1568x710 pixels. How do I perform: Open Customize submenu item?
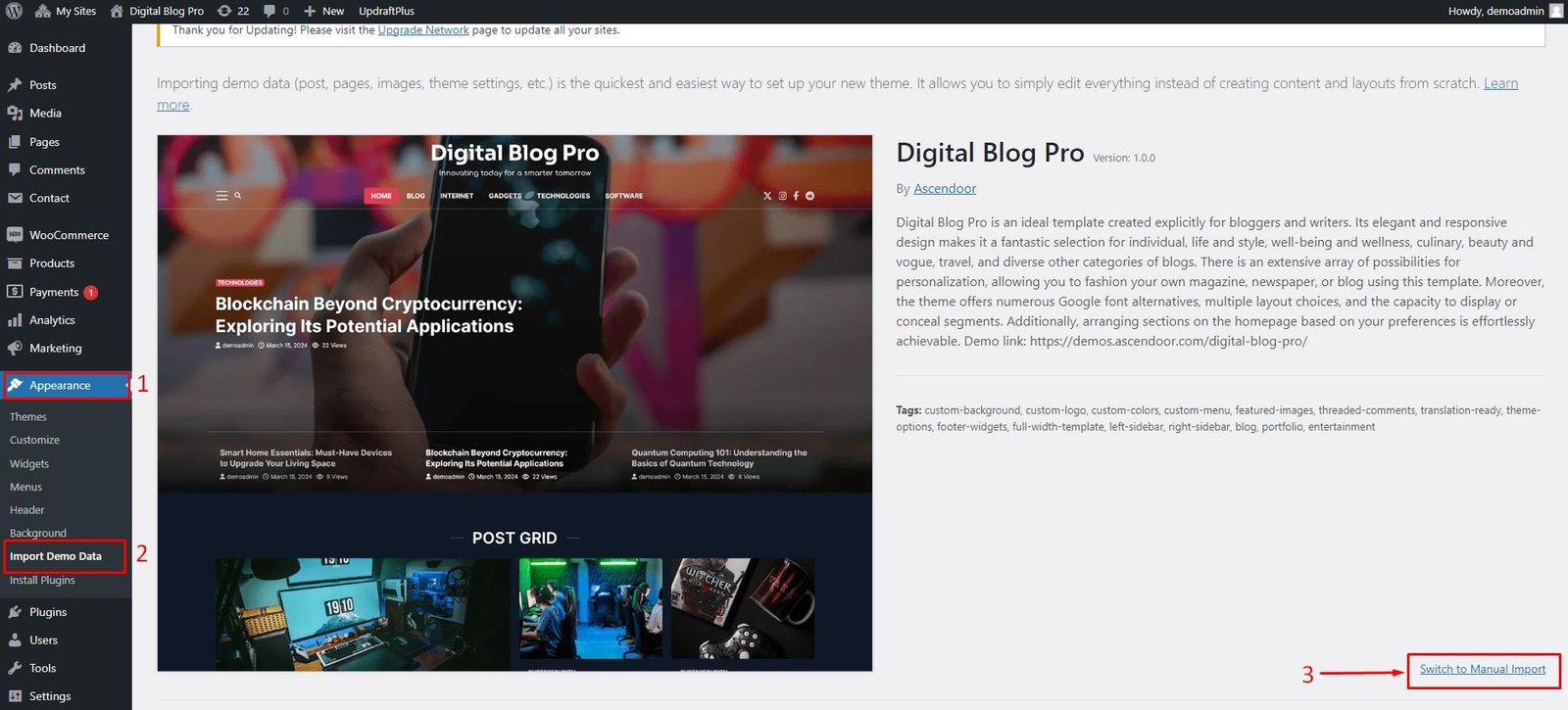click(34, 441)
